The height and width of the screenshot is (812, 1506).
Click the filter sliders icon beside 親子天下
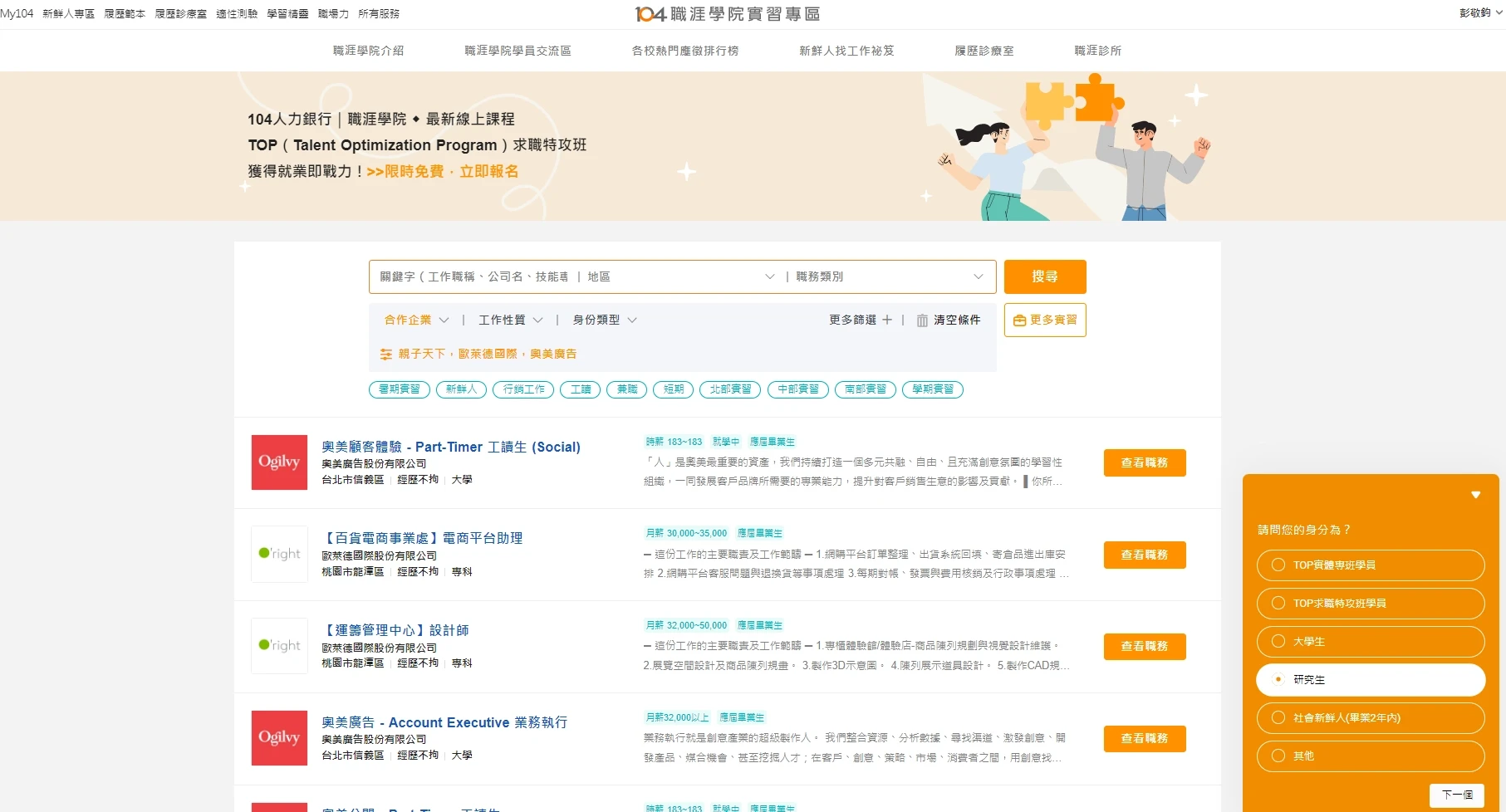[x=386, y=354]
